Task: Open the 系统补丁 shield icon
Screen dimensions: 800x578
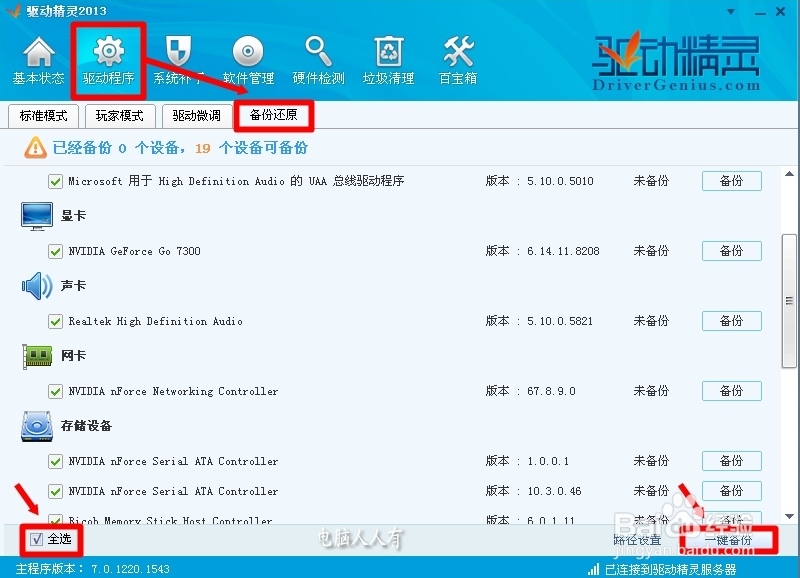Action: tap(179, 52)
